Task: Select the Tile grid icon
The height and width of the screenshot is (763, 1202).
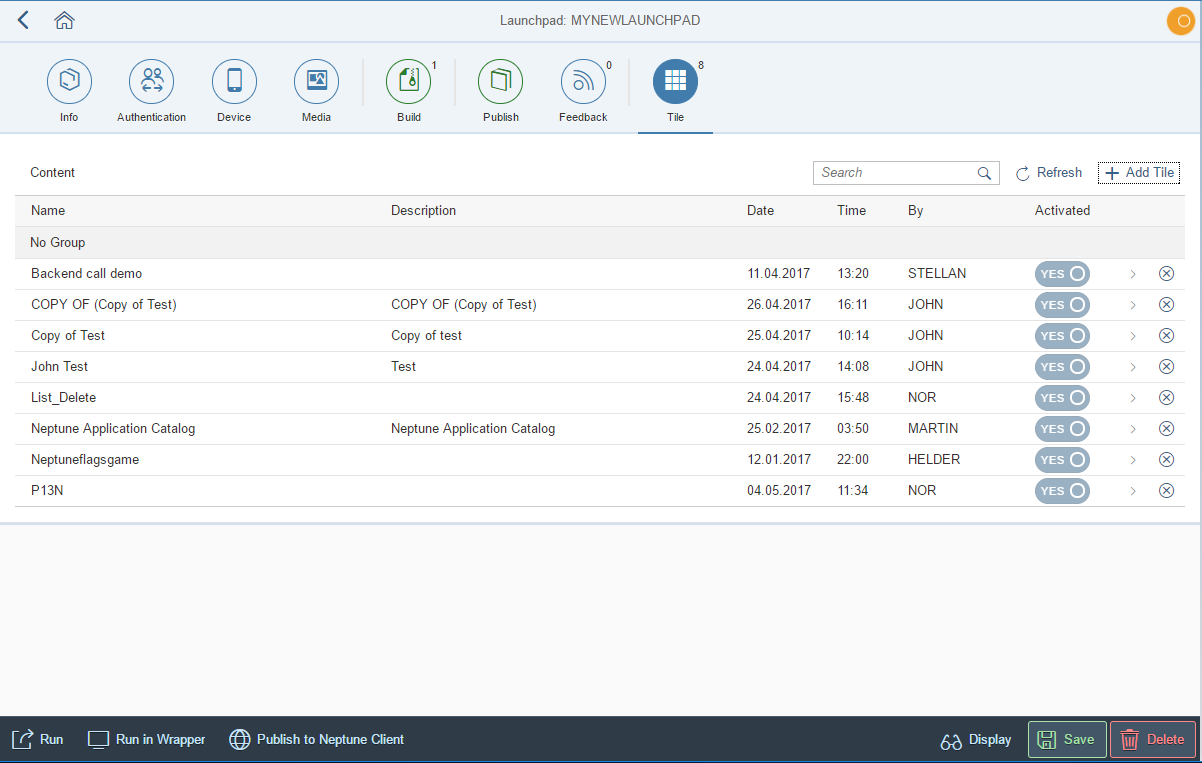Action: coord(675,82)
